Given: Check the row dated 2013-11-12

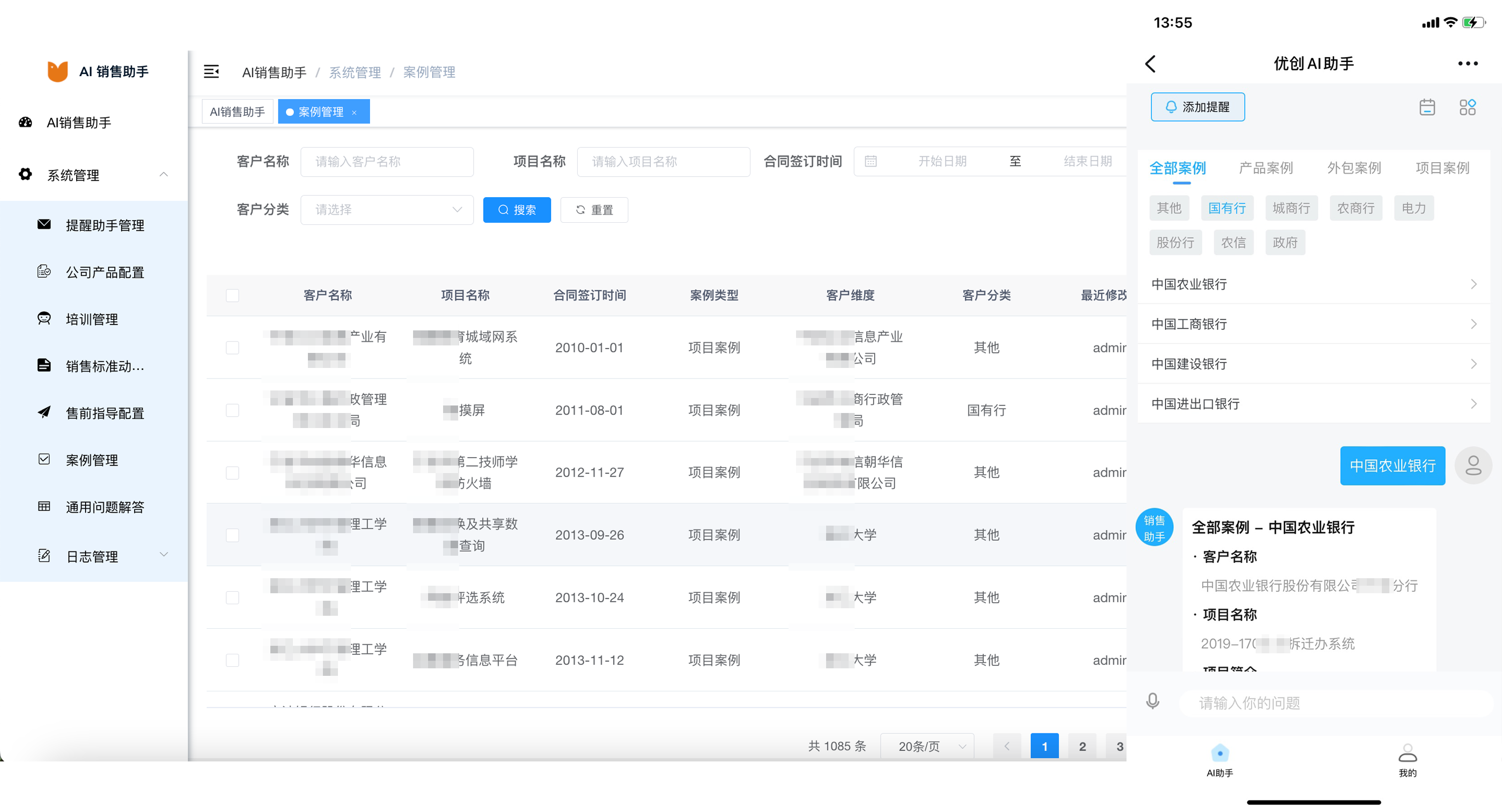Looking at the screenshot, I should pos(233,660).
